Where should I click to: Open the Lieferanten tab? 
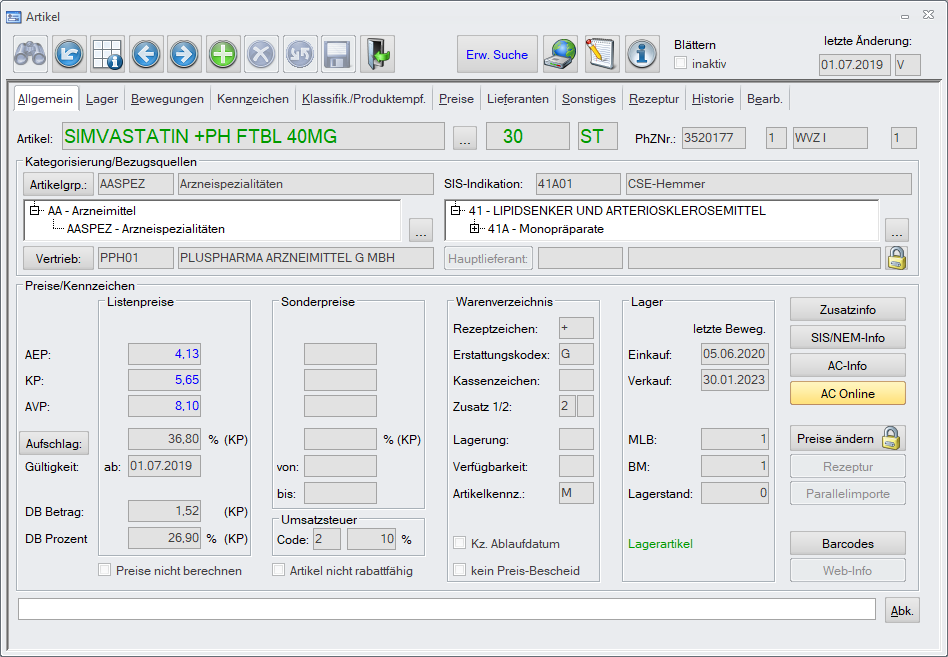pos(517,99)
